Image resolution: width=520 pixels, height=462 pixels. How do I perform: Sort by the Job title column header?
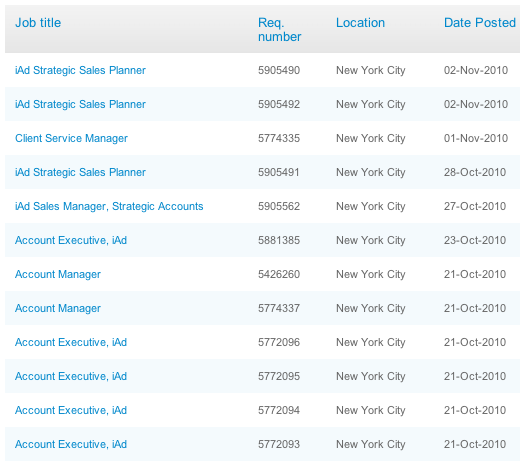[x=38, y=23]
